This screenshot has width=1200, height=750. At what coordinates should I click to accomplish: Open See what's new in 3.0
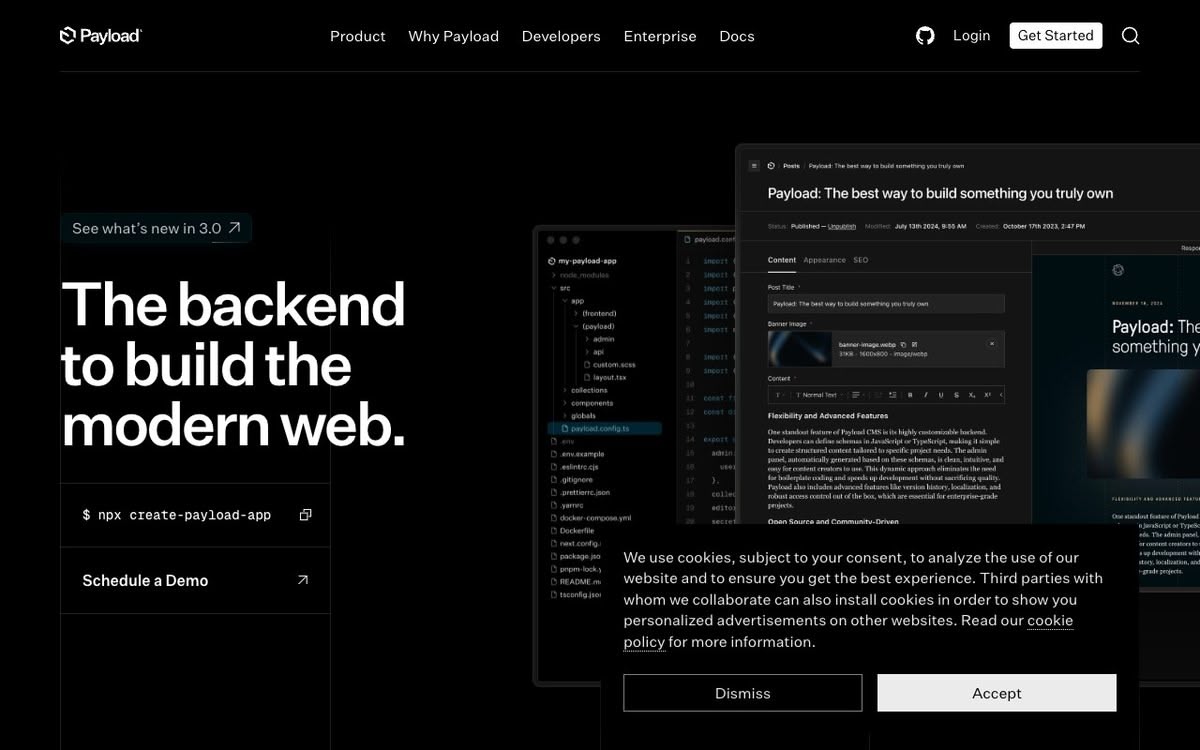tap(156, 228)
